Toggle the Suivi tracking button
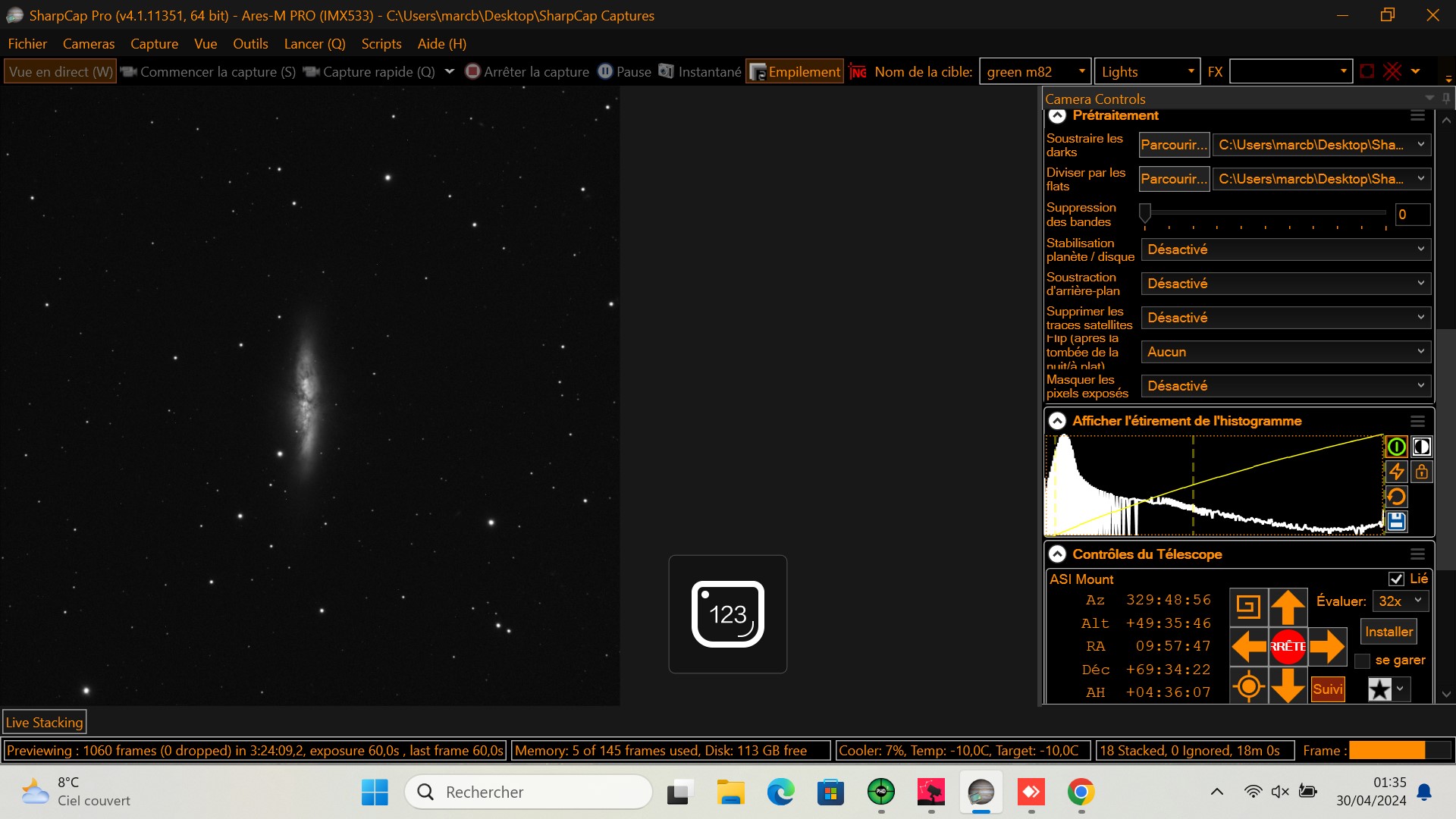The image size is (1456, 819). point(1327,689)
